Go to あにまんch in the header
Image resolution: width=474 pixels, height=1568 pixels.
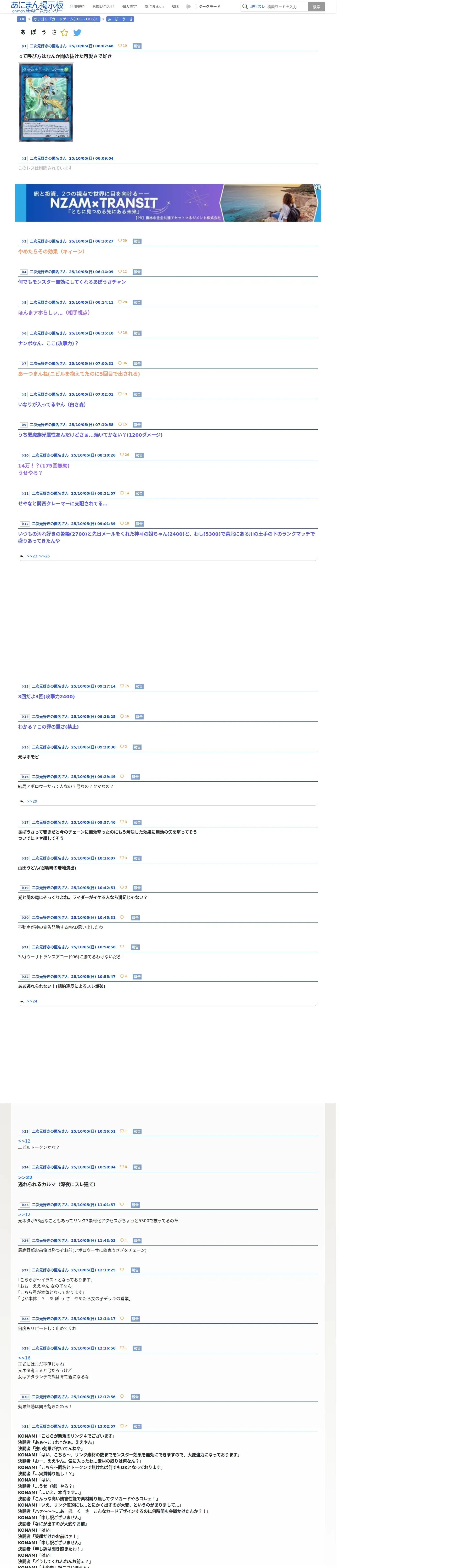pos(154,7)
